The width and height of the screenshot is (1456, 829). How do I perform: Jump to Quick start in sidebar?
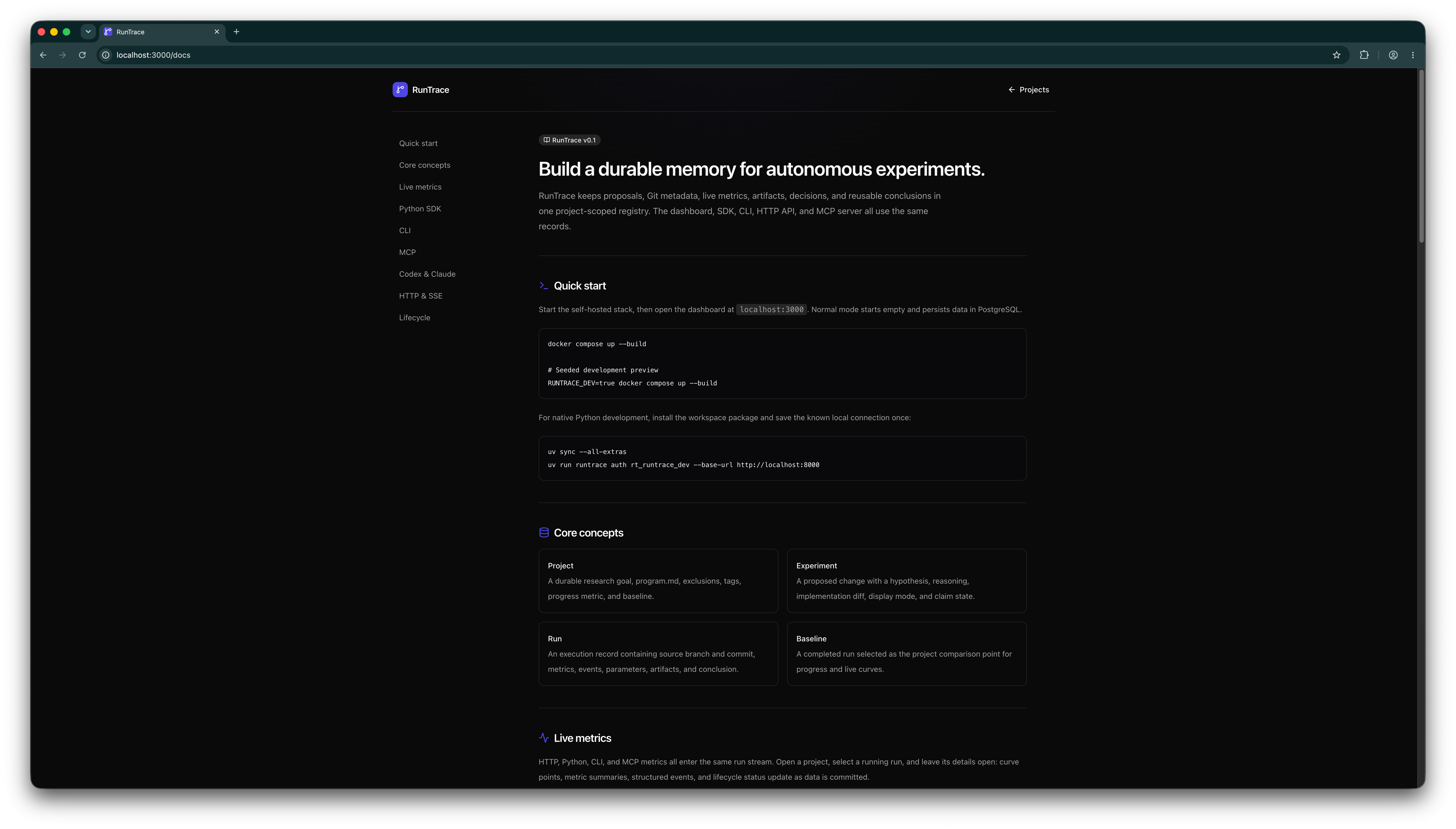[418, 144]
